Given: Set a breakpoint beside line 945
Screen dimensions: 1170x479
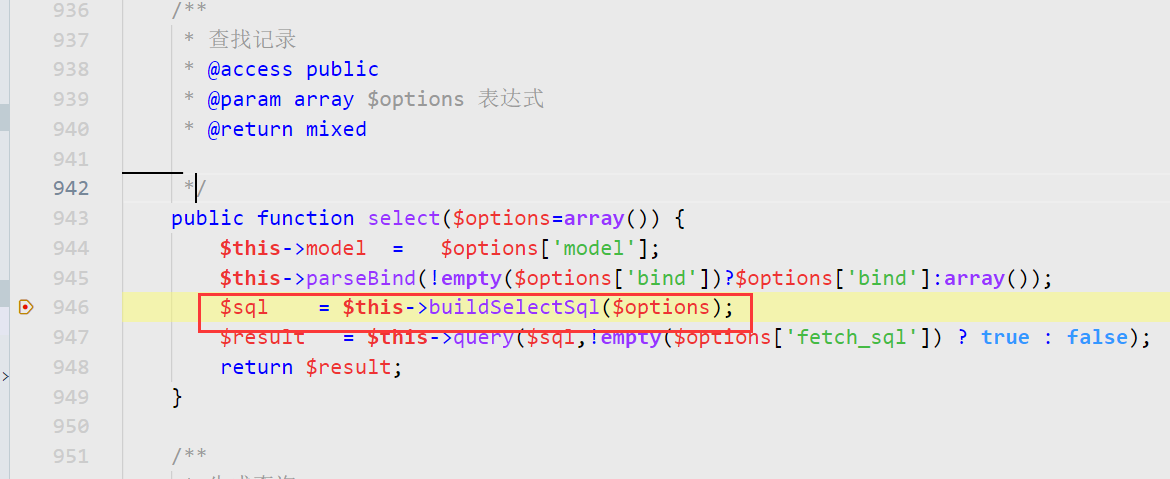Looking at the screenshot, I should pos(26,278).
